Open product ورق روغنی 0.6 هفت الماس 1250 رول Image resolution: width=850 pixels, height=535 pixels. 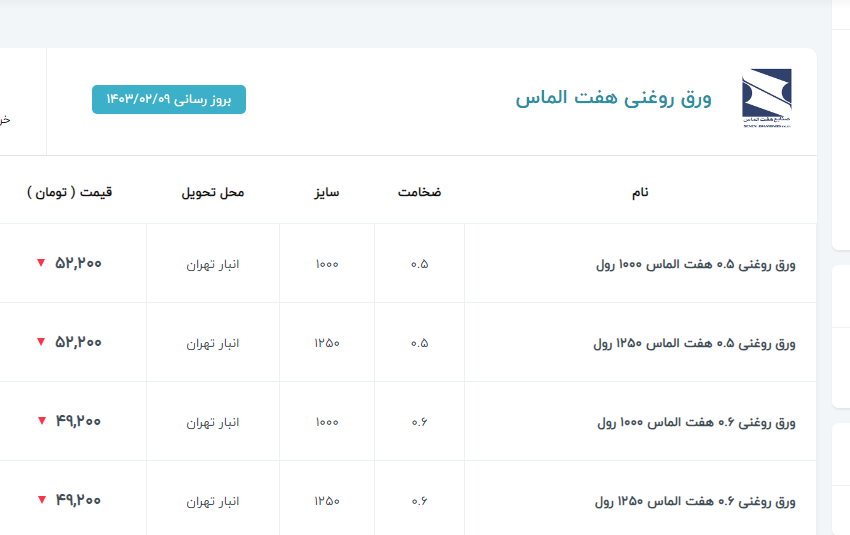695,501
